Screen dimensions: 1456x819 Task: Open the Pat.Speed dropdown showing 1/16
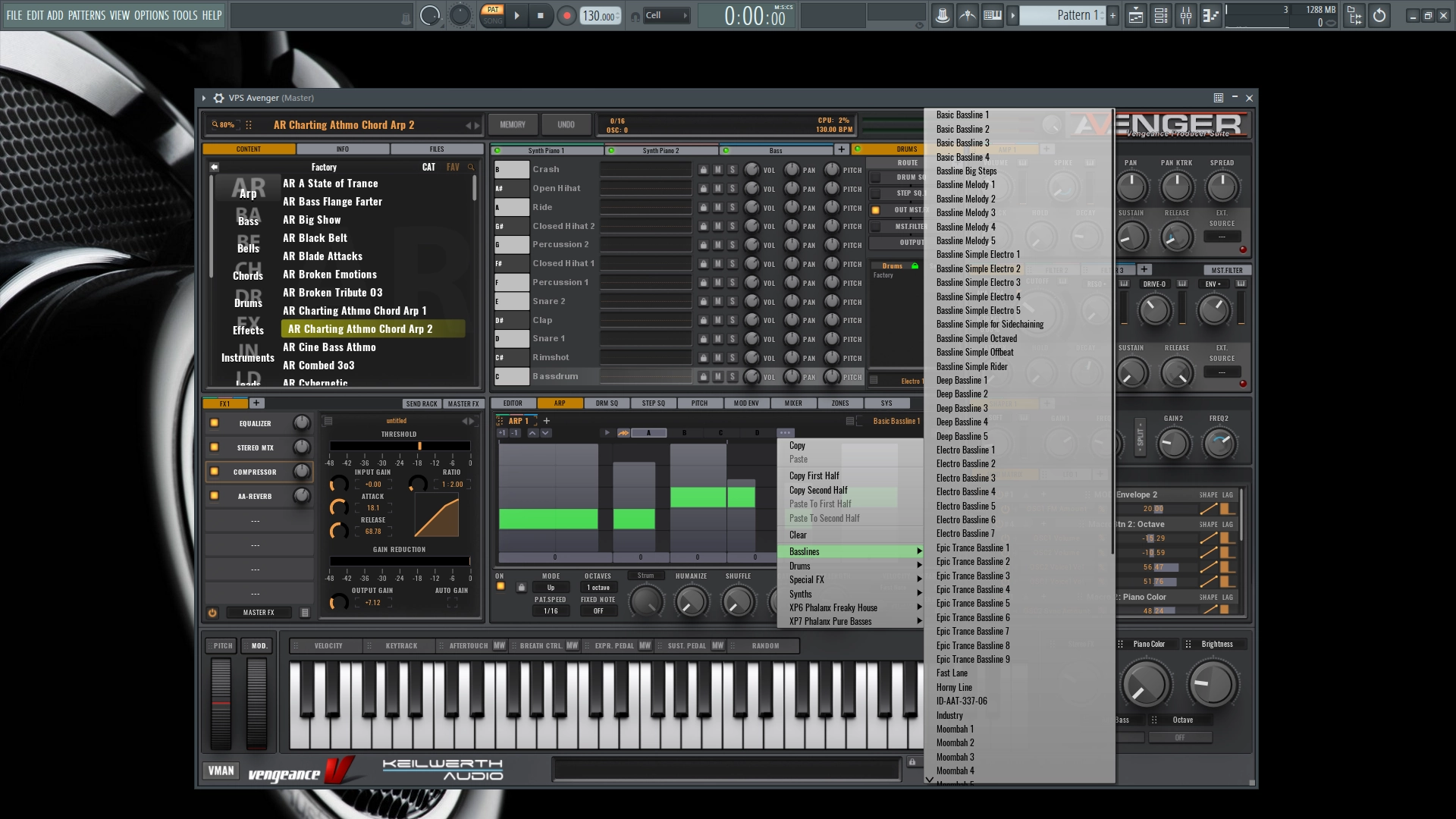[x=551, y=611]
